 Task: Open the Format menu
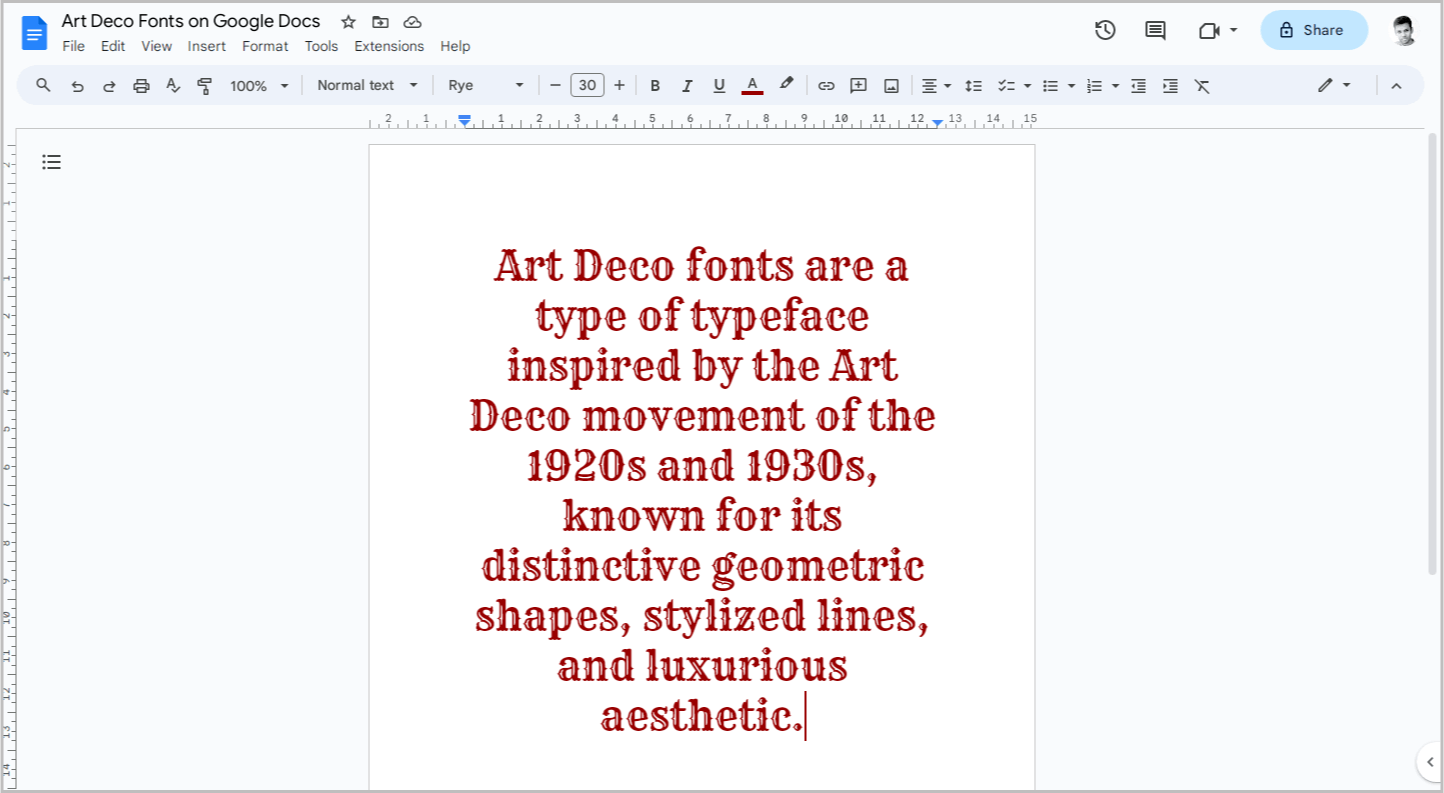[264, 46]
